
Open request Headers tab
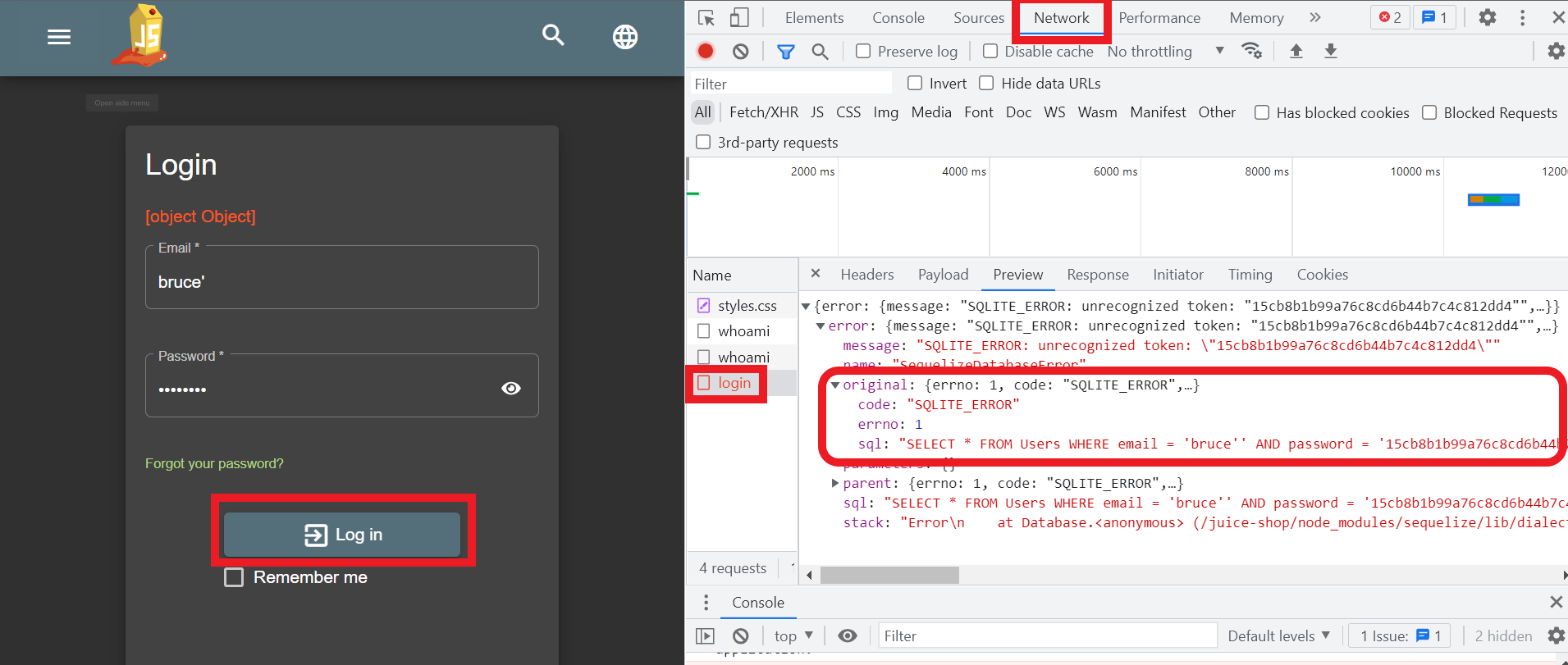[866, 275]
